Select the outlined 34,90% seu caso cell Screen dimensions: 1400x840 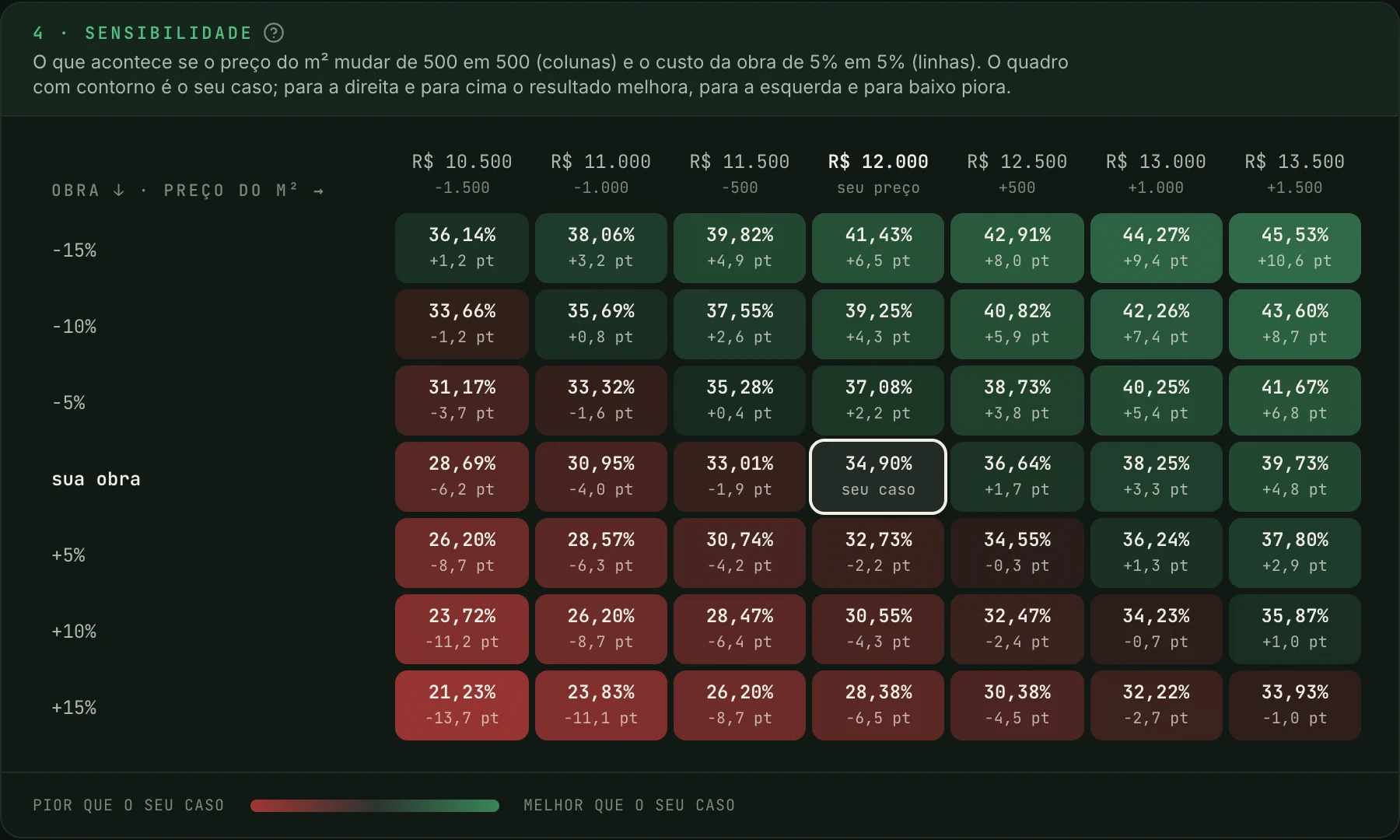tap(878, 477)
